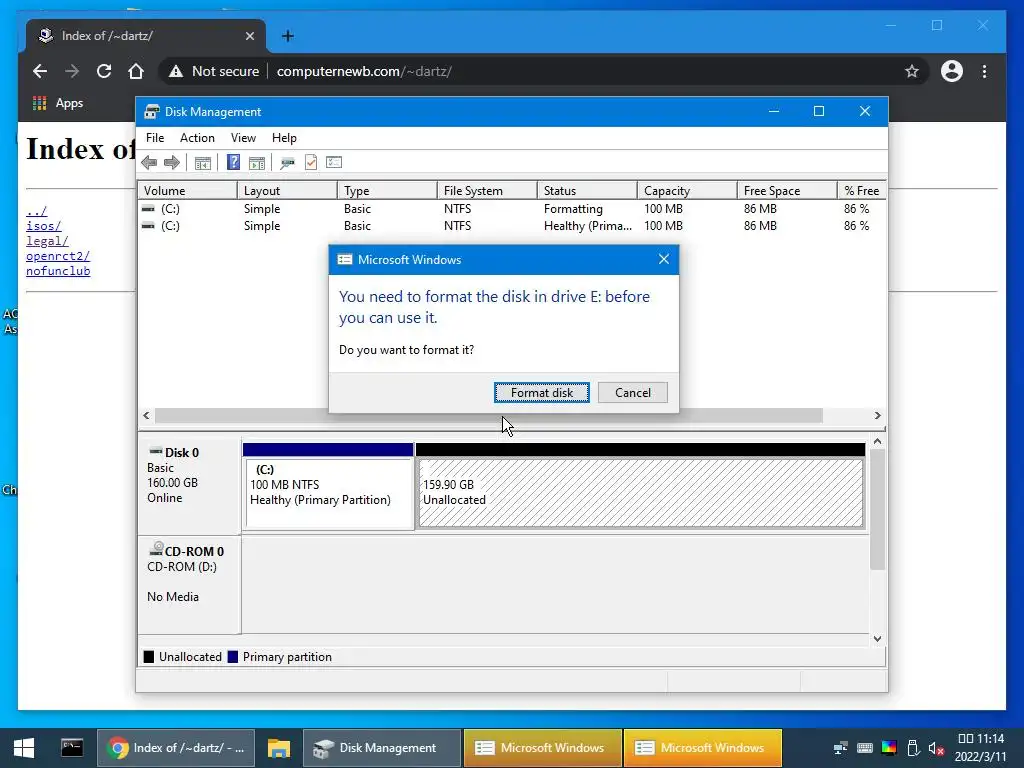Toggle Show/Hide Console Tree toolbar icon
The image size is (1024, 768).
click(x=203, y=163)
